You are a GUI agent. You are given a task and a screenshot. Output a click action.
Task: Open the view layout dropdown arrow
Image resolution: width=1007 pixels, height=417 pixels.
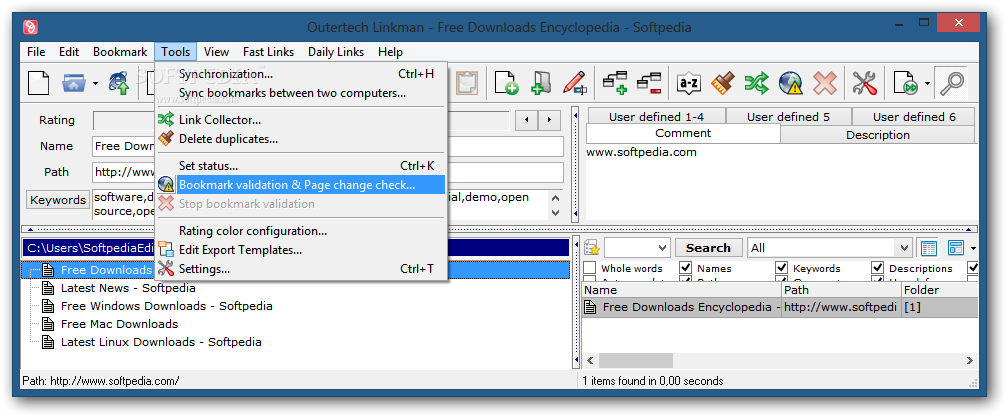point(973,249)
